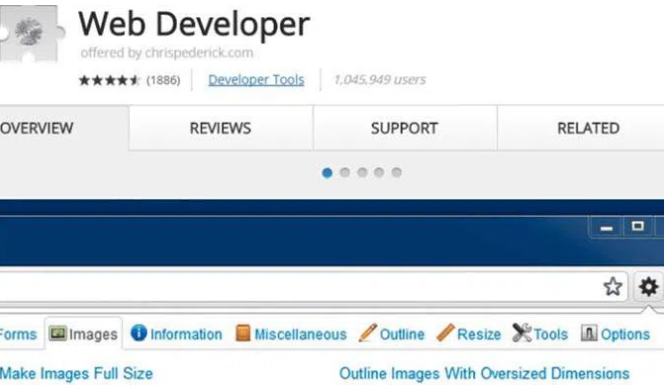This screenshot has width=668, height=385.
Task: Select the Images tab label
Action: (93, 334)
